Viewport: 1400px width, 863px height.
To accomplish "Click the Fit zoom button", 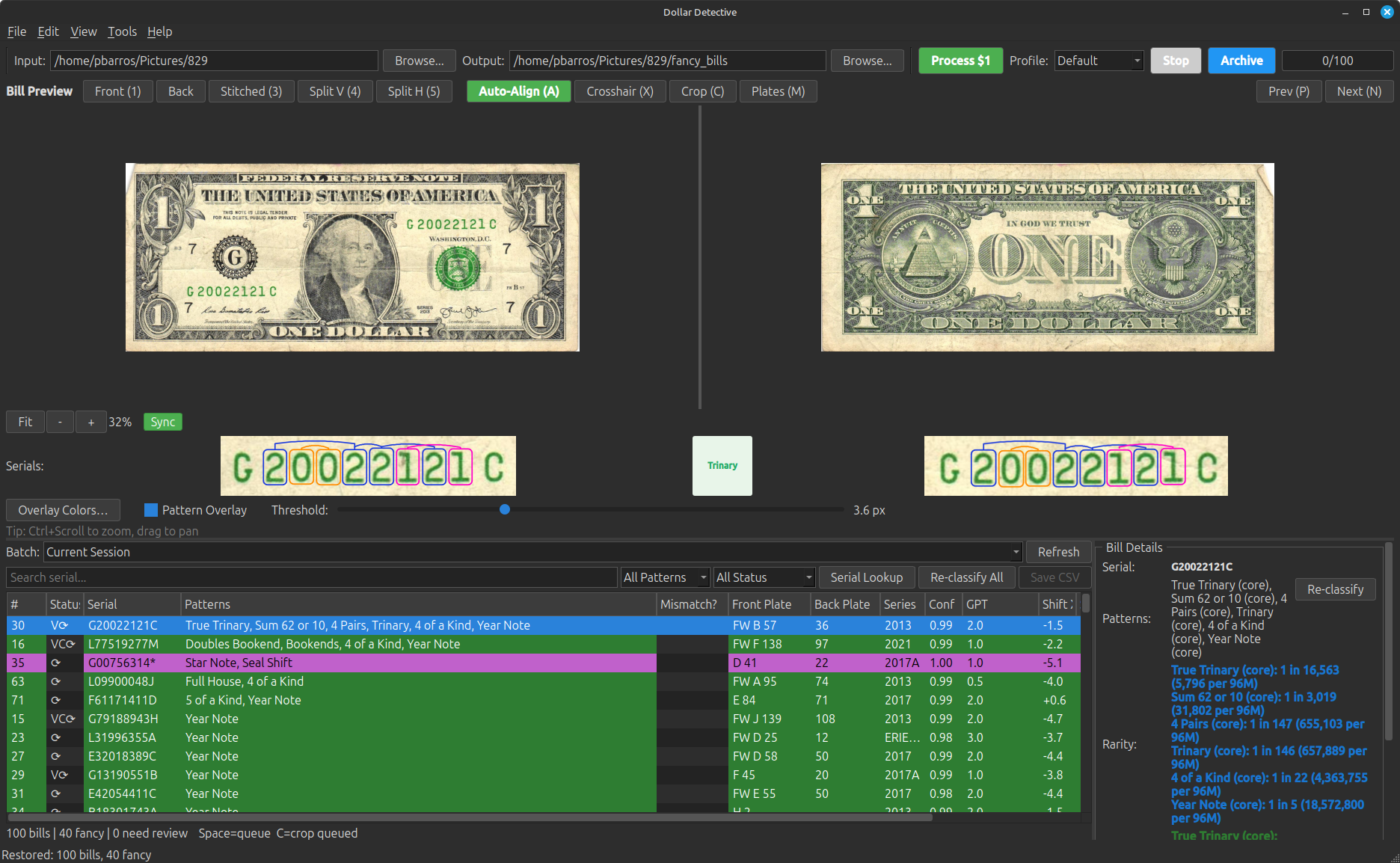I will pyautogui.click(x=25, y=422).
